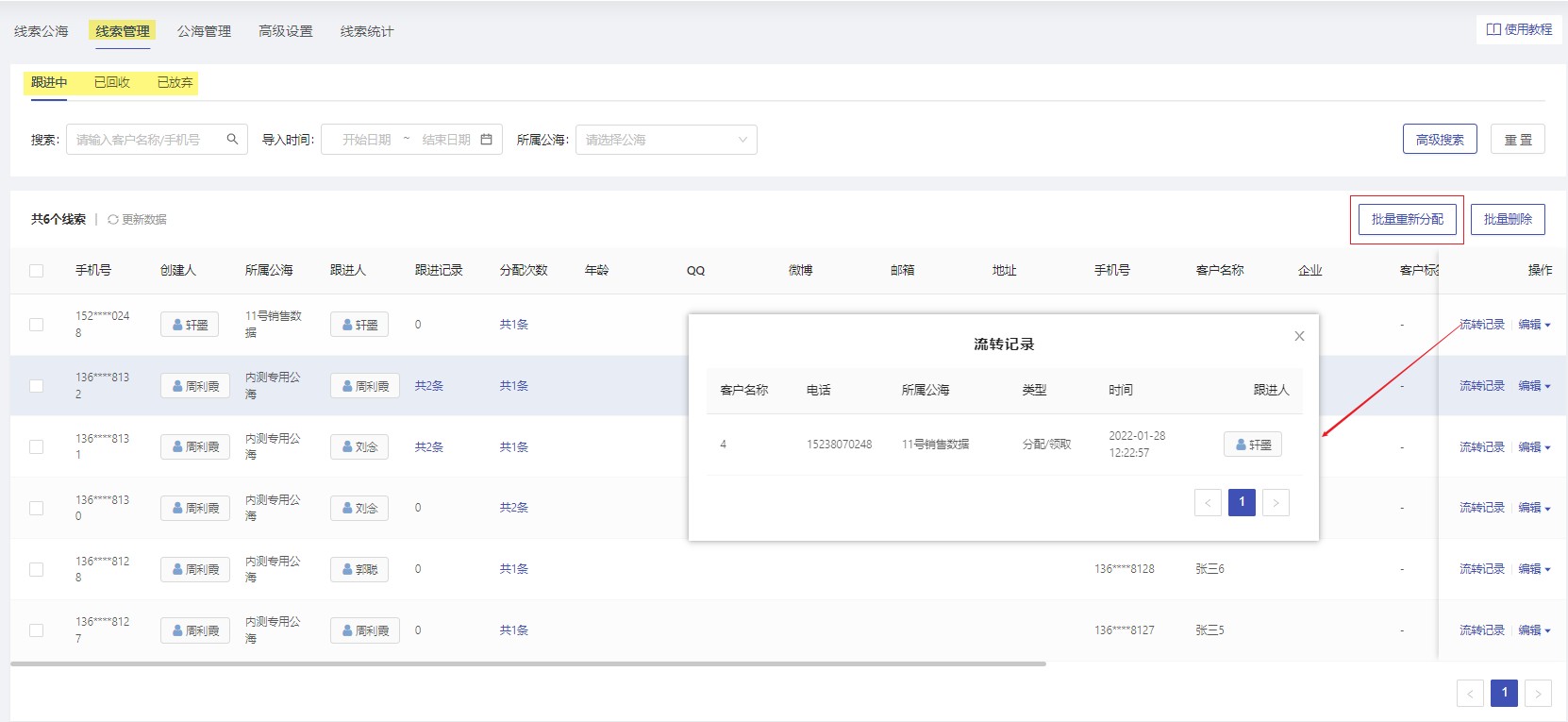Expand 编辑 dropdown in row 136****8130
Screen dimensions: 1568x722
(1534, 508)
